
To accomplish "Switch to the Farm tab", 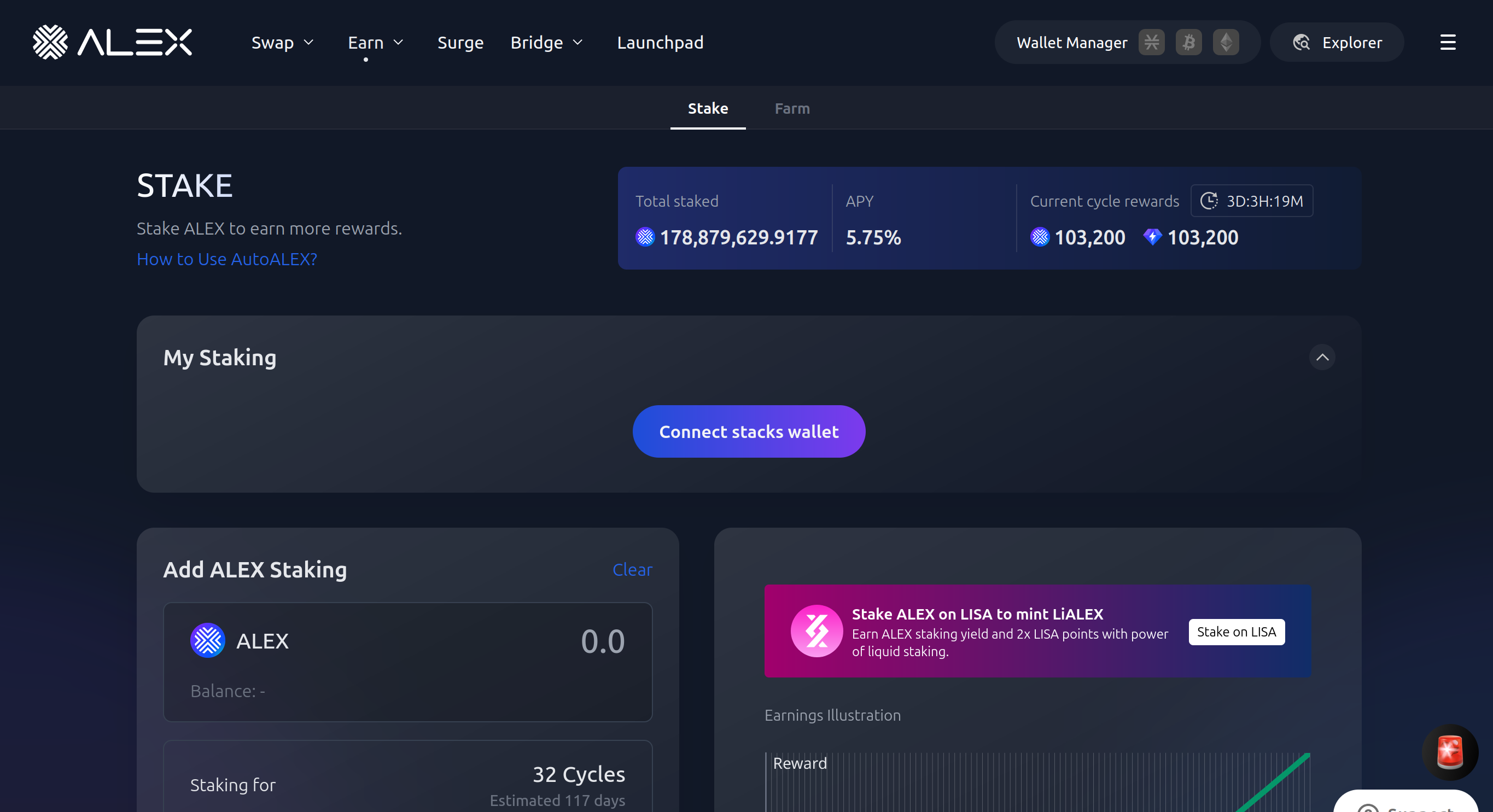I will click(x=792, y=108).
